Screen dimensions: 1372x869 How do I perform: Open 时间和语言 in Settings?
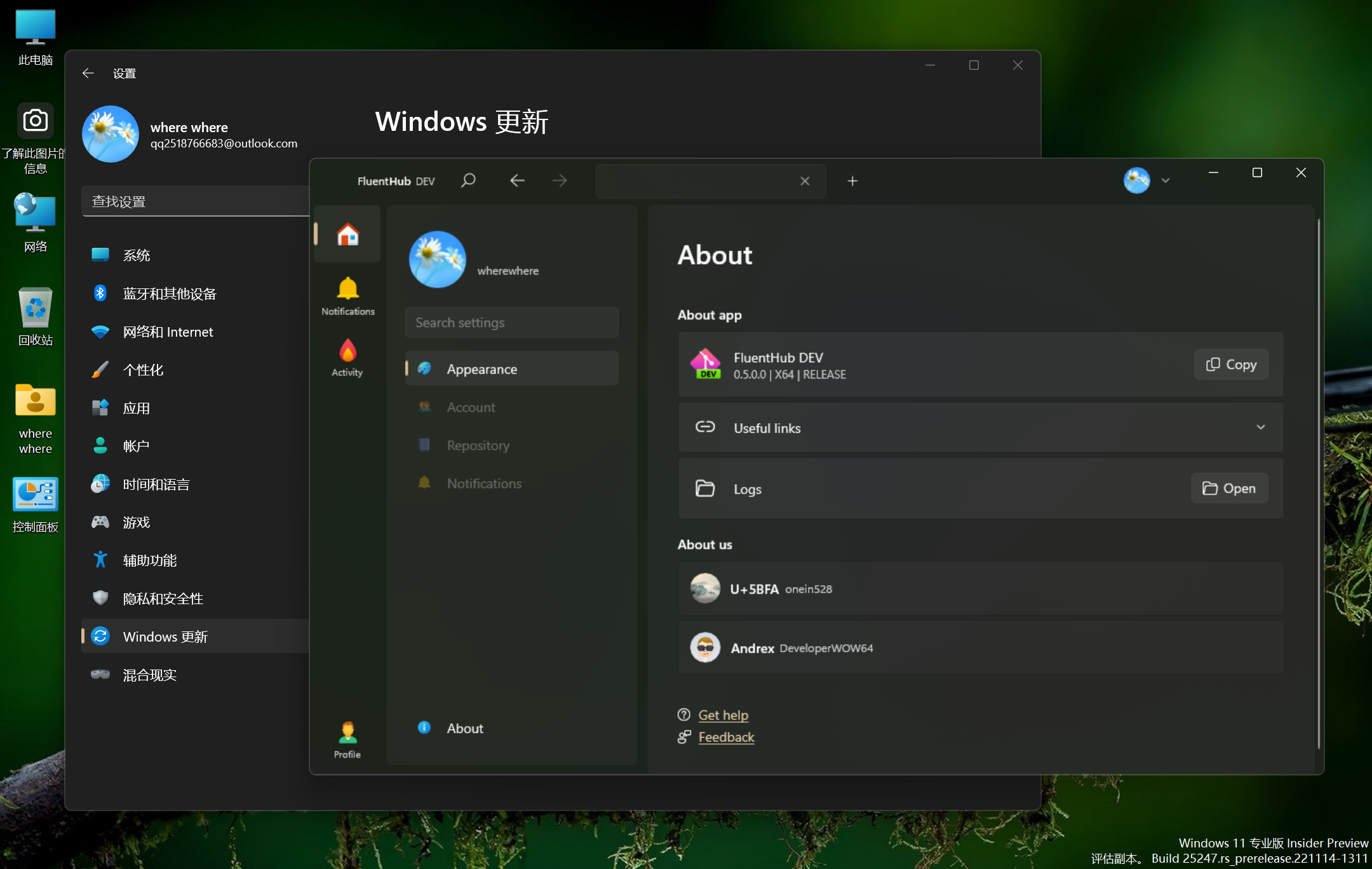(x=196, y=484)
